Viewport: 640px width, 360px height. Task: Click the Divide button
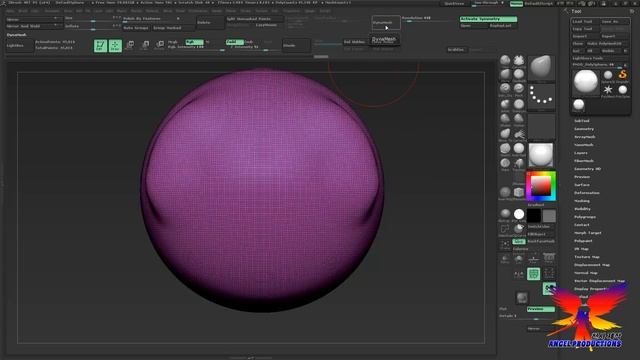(296, 45)
